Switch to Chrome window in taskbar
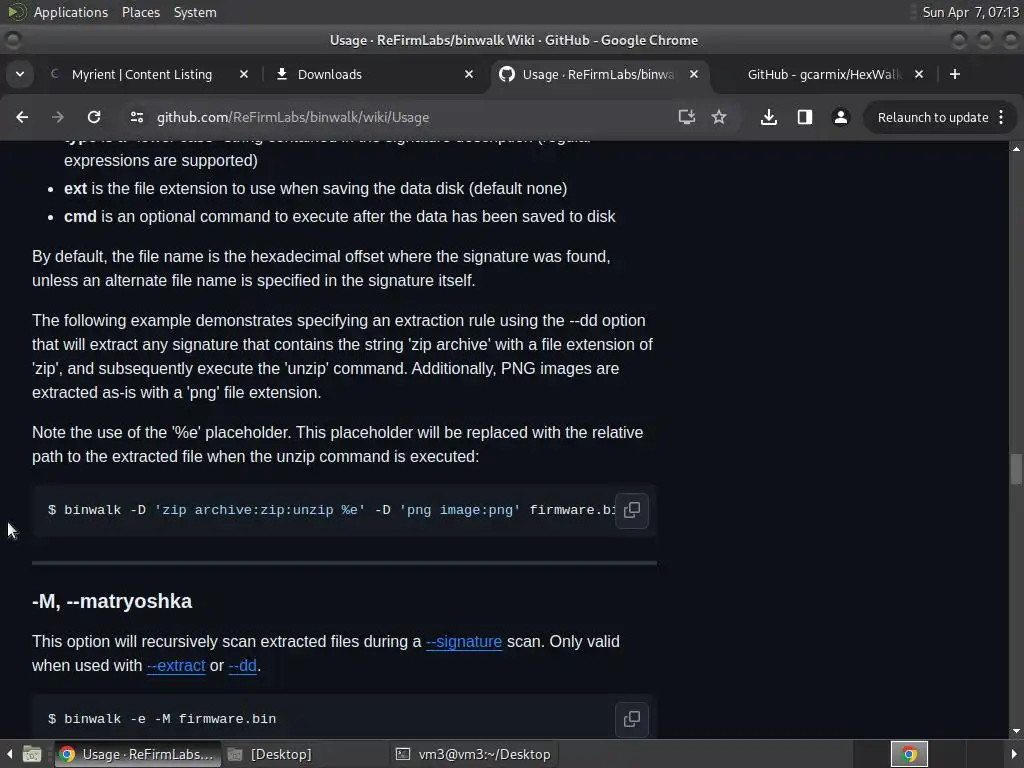The image size is (1024, 768). (137, 754)
